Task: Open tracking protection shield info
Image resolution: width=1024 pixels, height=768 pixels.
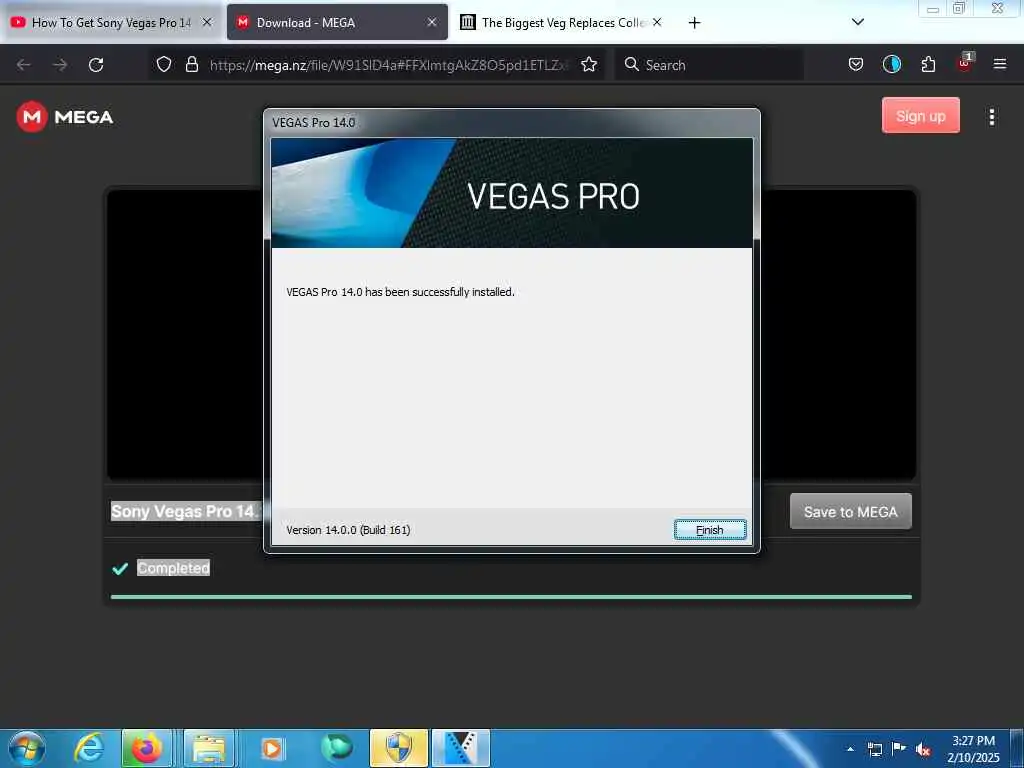Action: 164,64
